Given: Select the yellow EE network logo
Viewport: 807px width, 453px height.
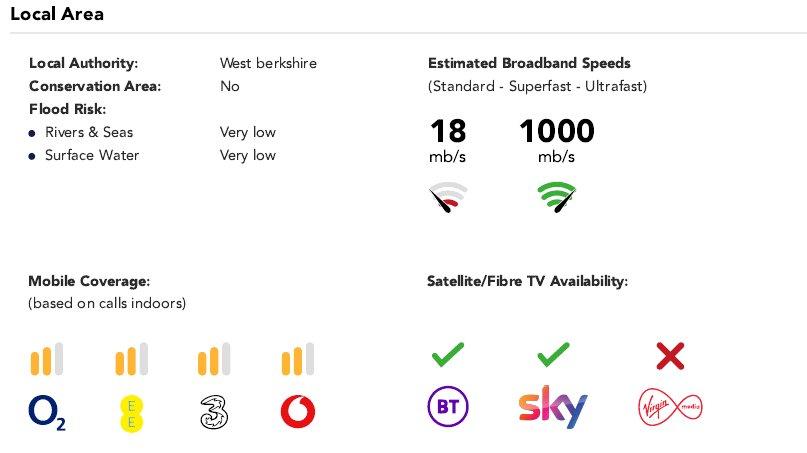Looking at the screenshot, I should pyautogui.click(x=131, y=413).
